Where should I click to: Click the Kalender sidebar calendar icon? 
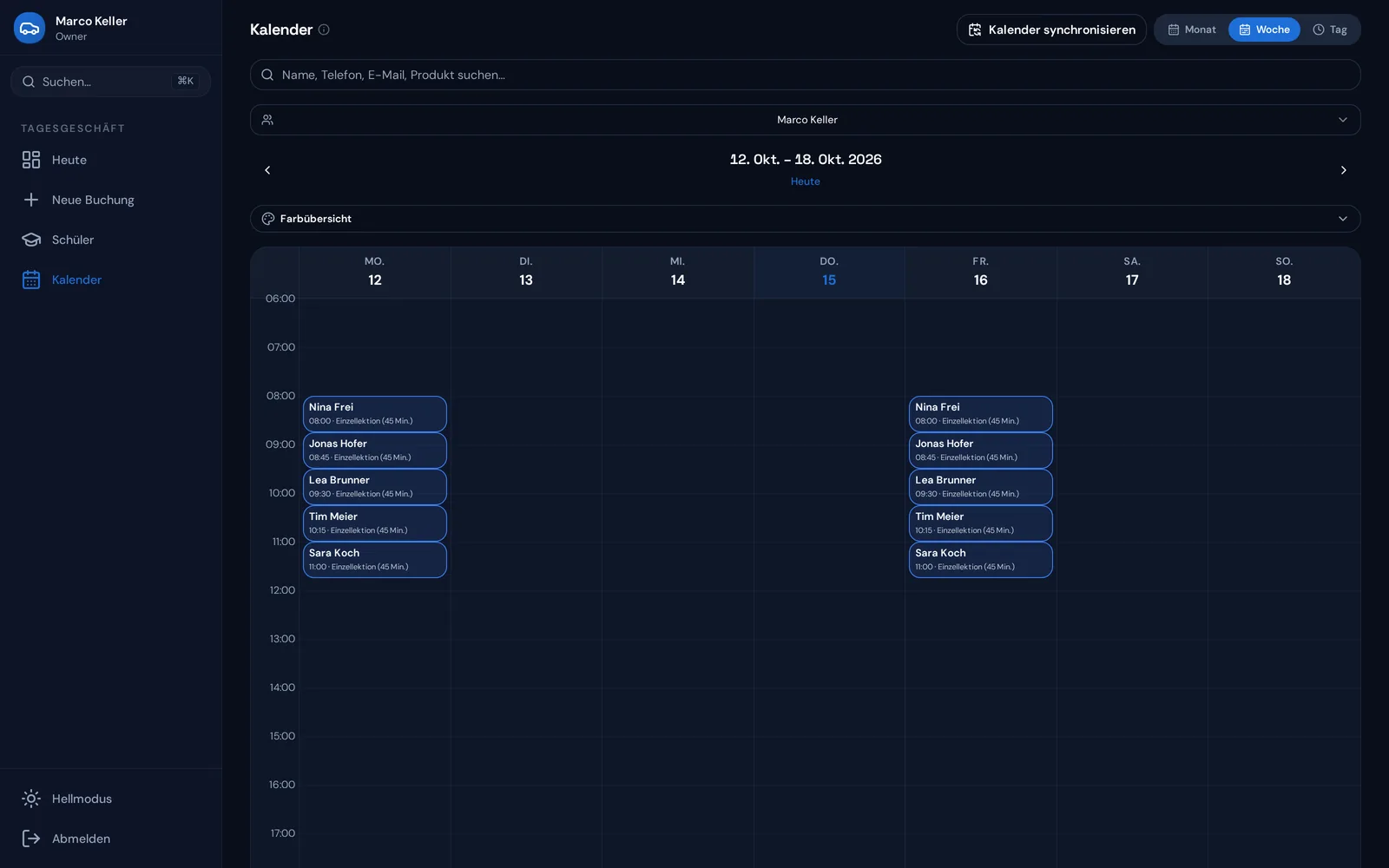tap(31, 279)
